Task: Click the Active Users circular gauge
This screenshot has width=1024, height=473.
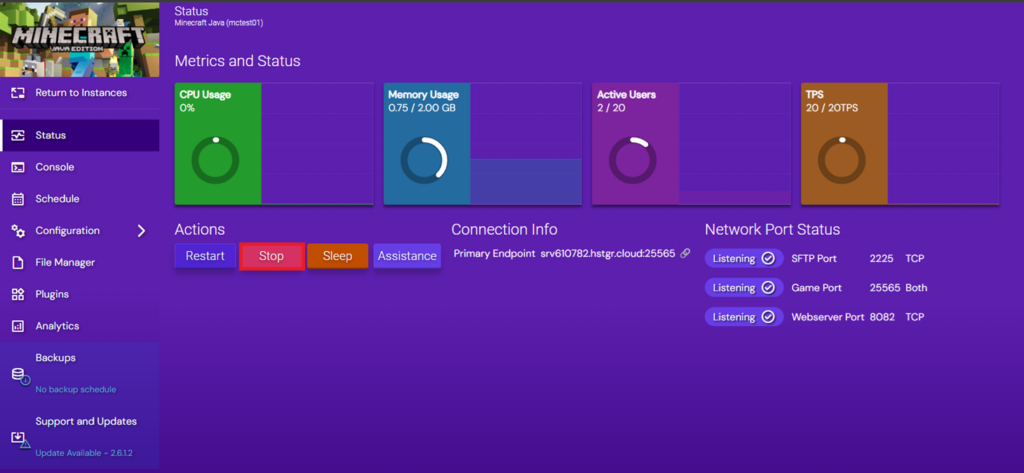Action: tap(633, 160)
